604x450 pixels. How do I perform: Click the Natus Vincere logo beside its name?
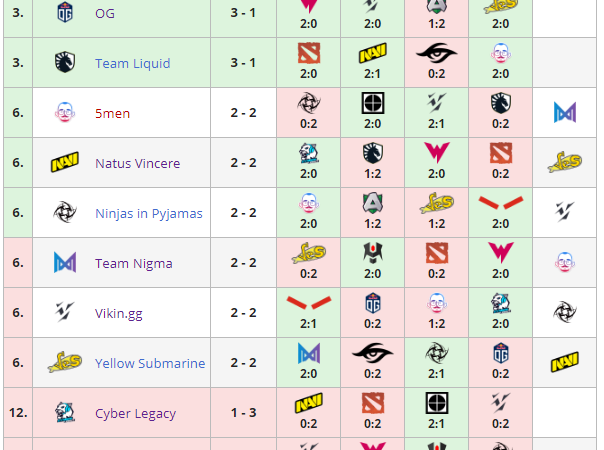[65, 162]
